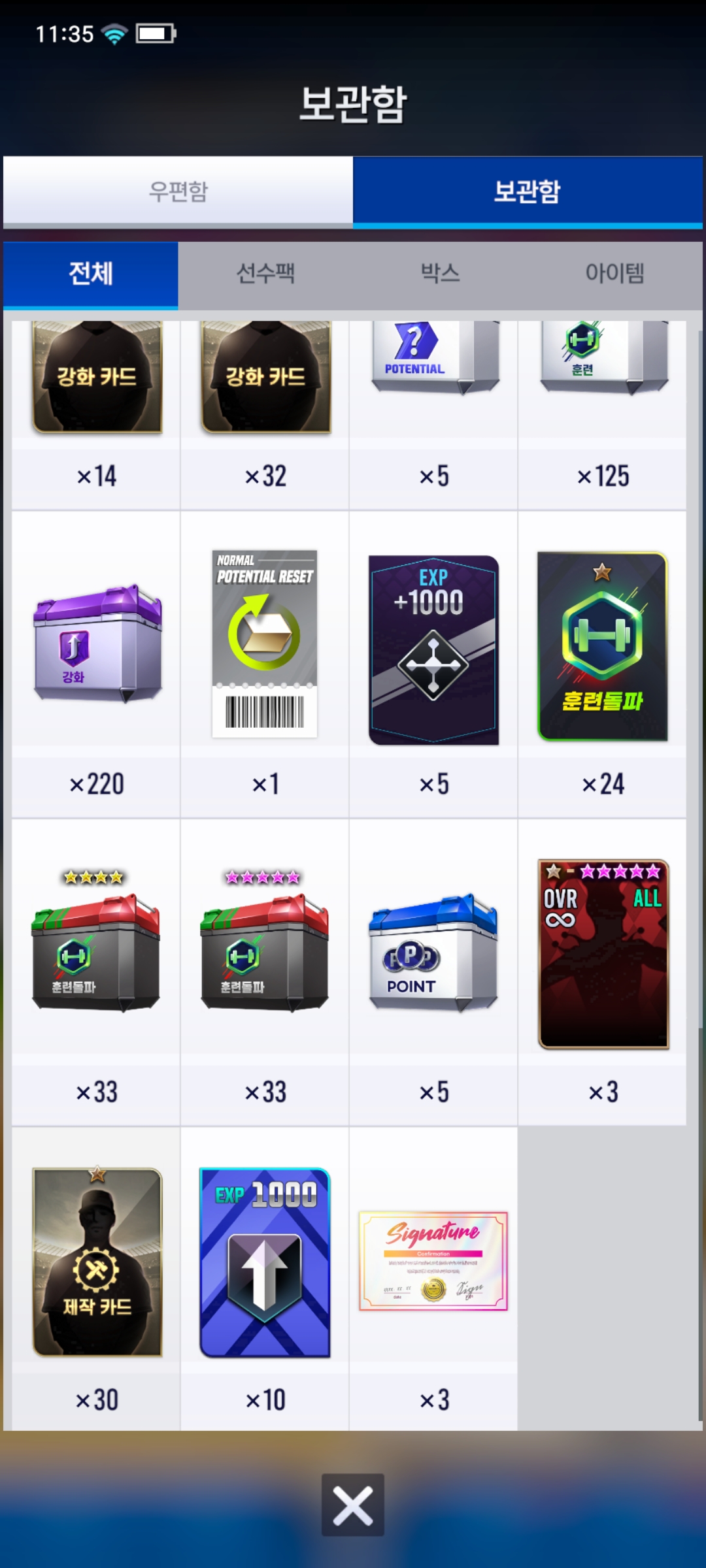The height and width of the screenshot is (1568, 706).
Task: Tap the 강화 카드 with x14 count
Action: click(97, 377)
